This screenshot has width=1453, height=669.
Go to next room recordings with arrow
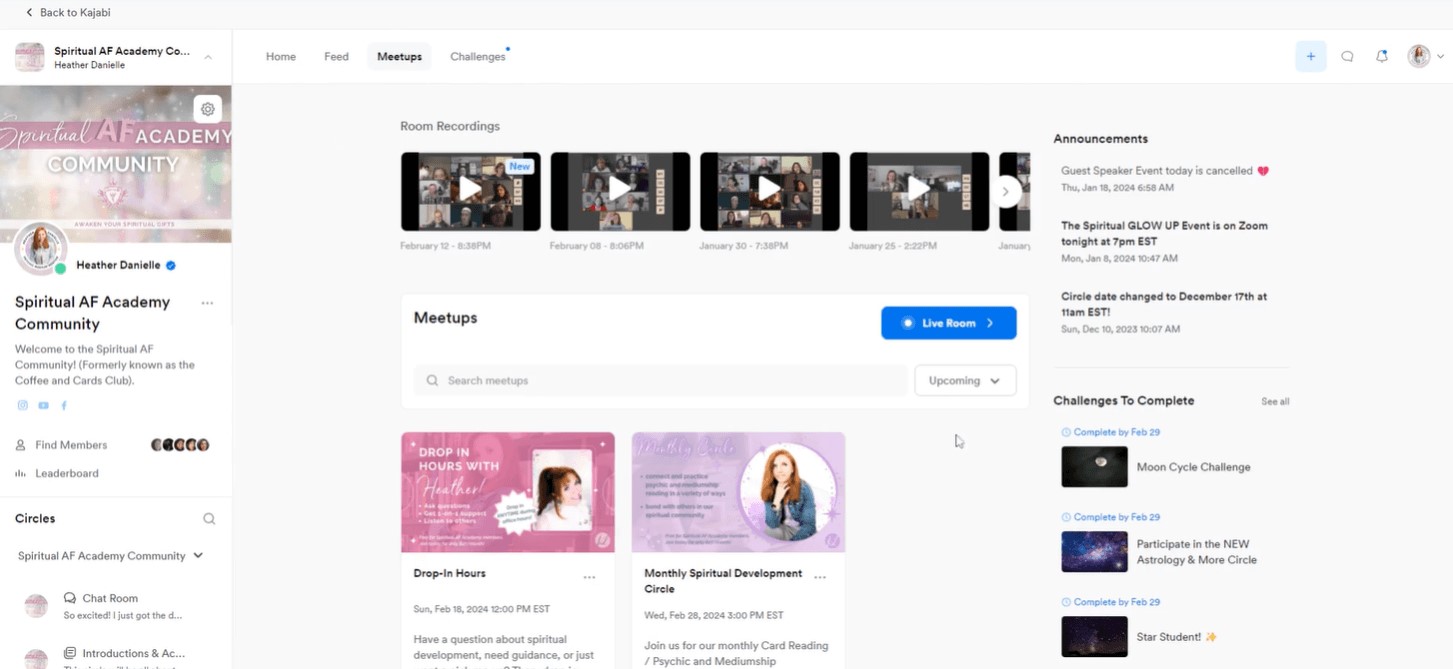coord(1007,191)
